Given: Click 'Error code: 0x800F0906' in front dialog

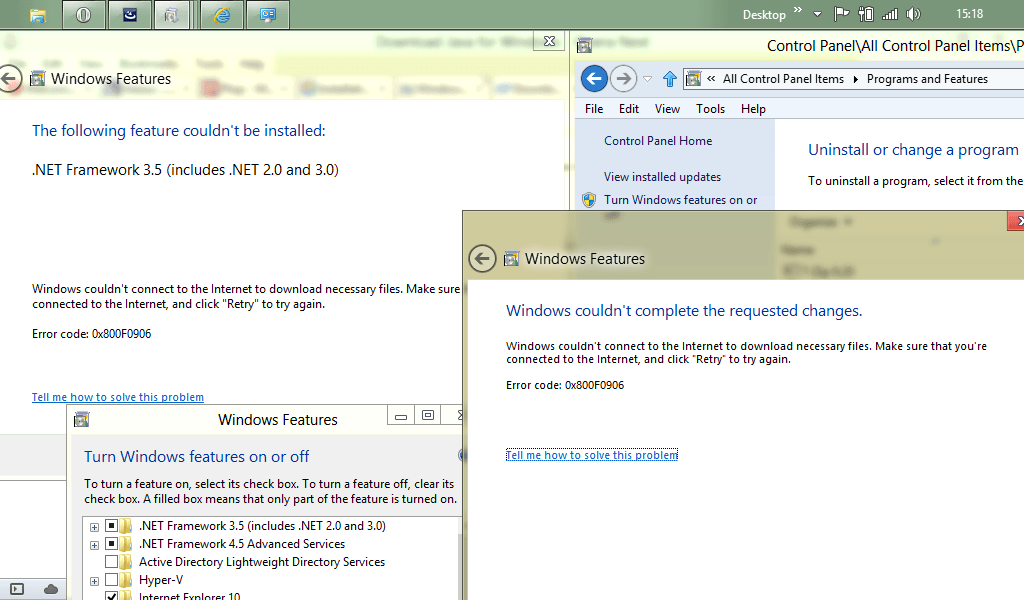Looking at the screenshot, I should (x=565, y=385).
